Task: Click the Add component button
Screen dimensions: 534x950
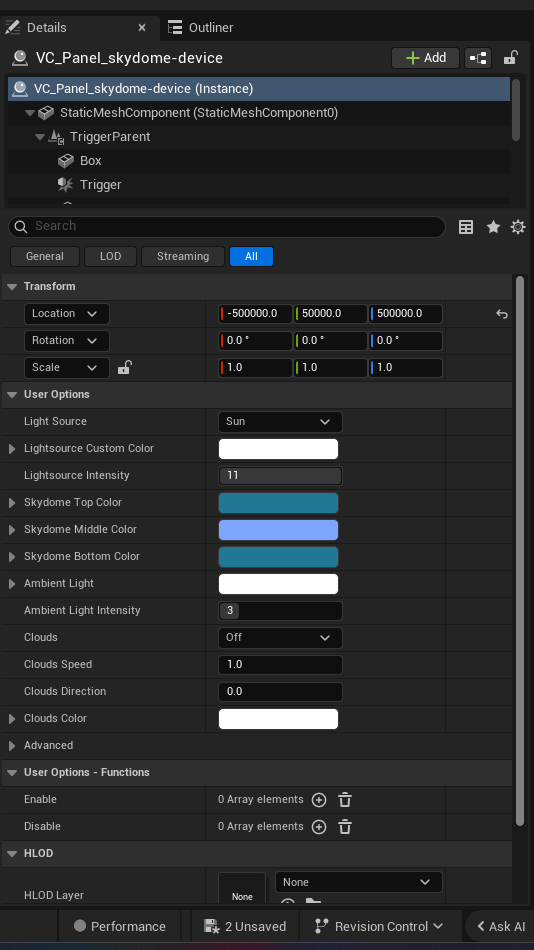Action: [426, 58]
